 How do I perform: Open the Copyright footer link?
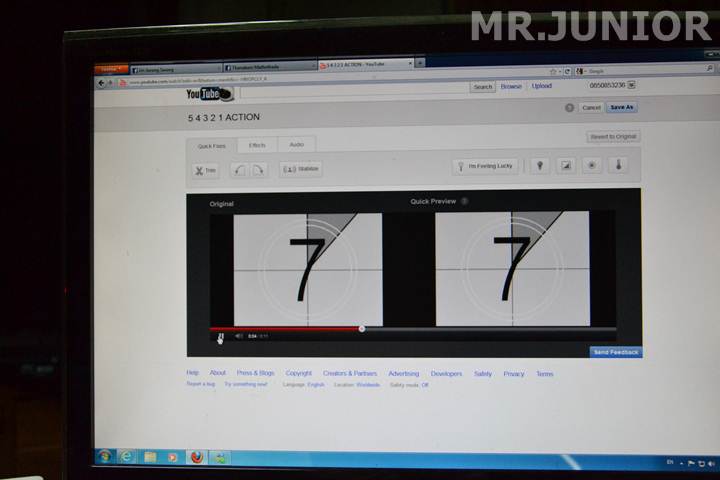pos(298,373)
